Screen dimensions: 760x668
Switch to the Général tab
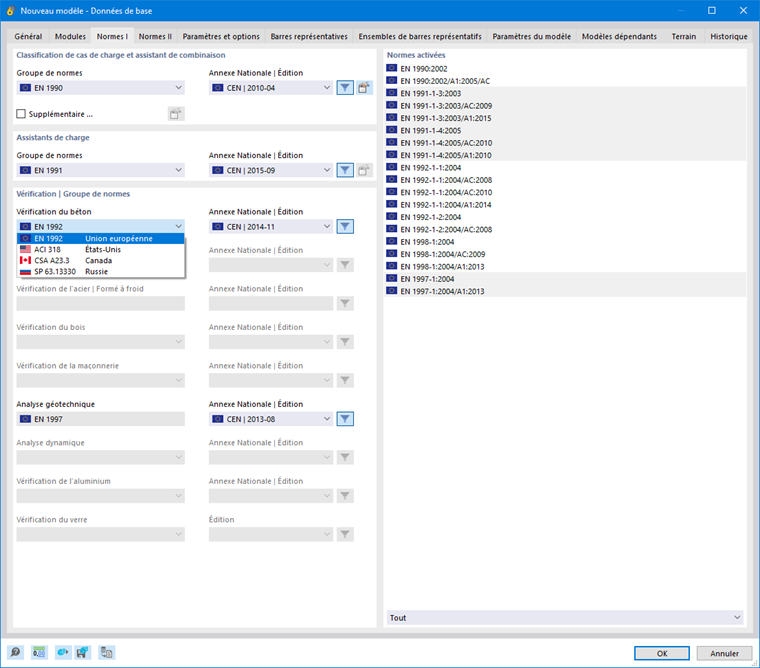pyautogui.click(x=28, y=36)
